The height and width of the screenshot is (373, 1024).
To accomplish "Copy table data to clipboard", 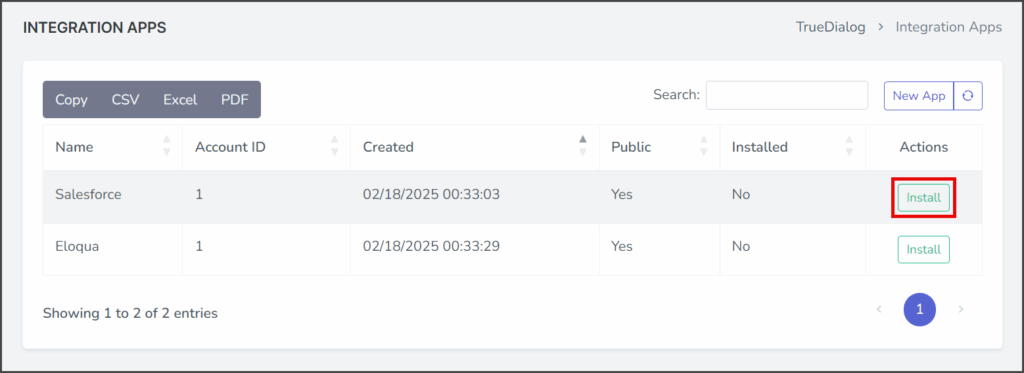I will tap(71, 100).
